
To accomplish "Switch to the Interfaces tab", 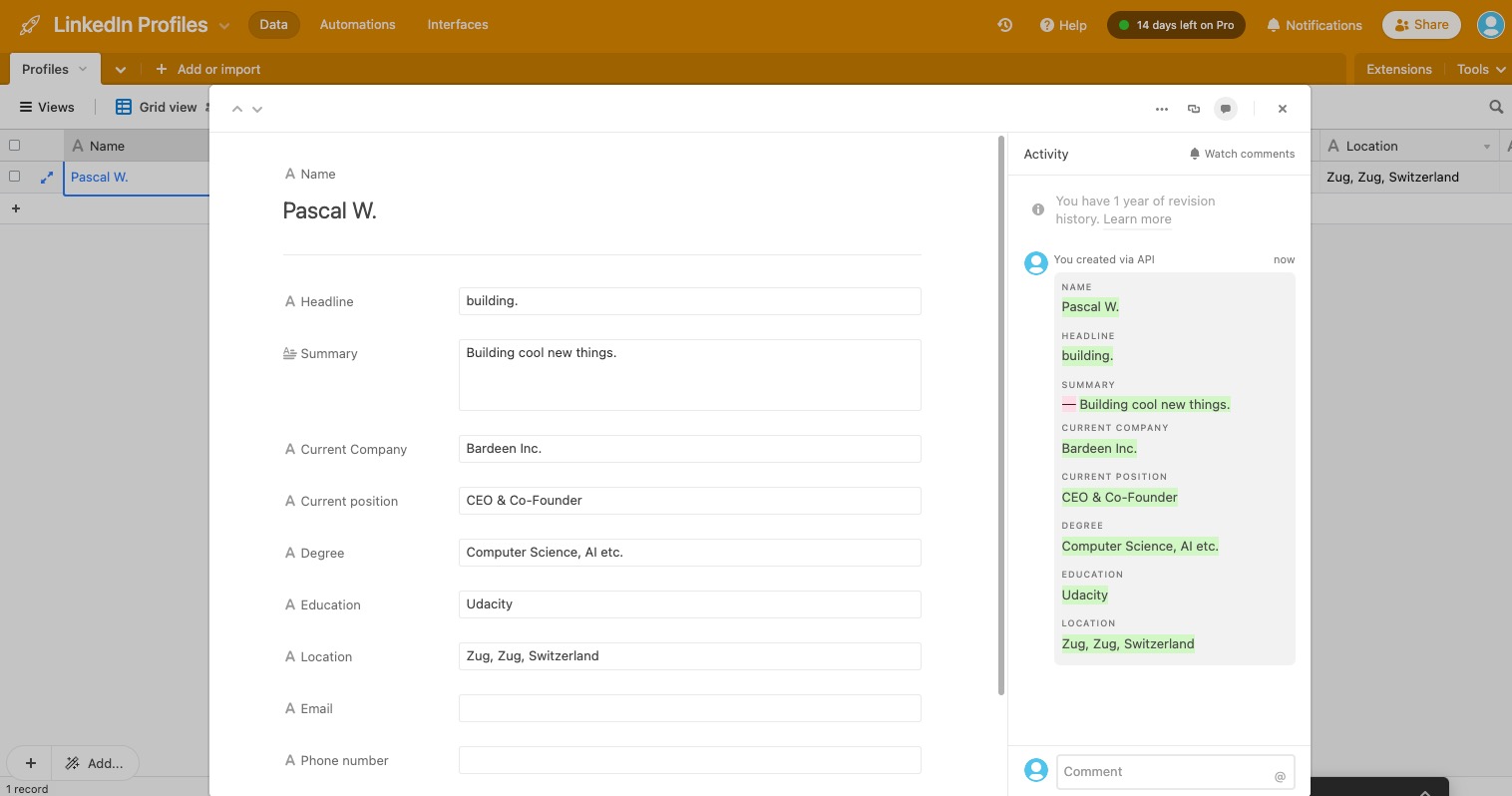I will pyautogui.click(x=458, y=25).
